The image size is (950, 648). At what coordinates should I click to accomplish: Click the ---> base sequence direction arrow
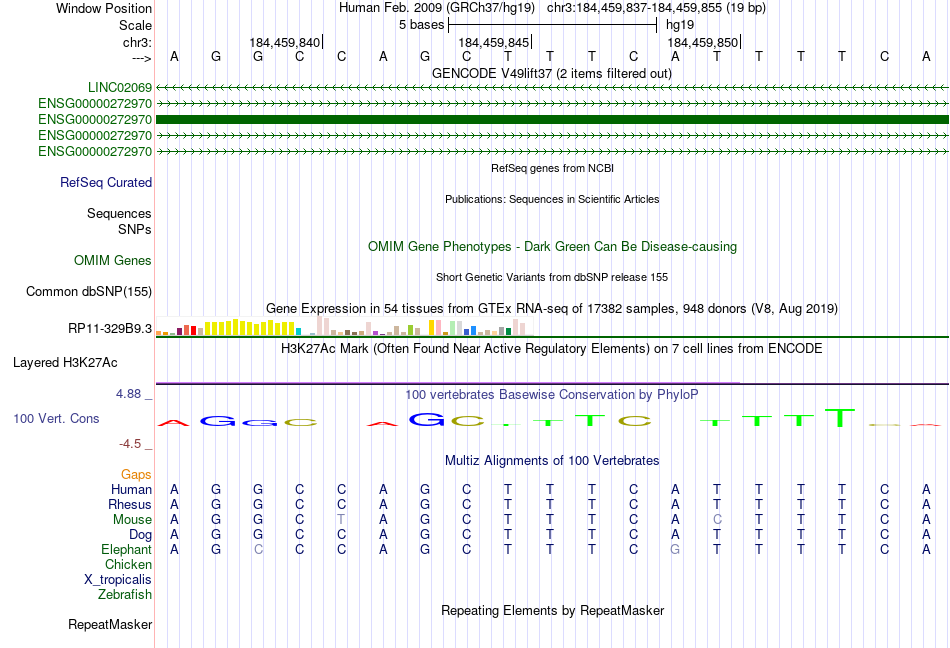[x=142, y=58]
